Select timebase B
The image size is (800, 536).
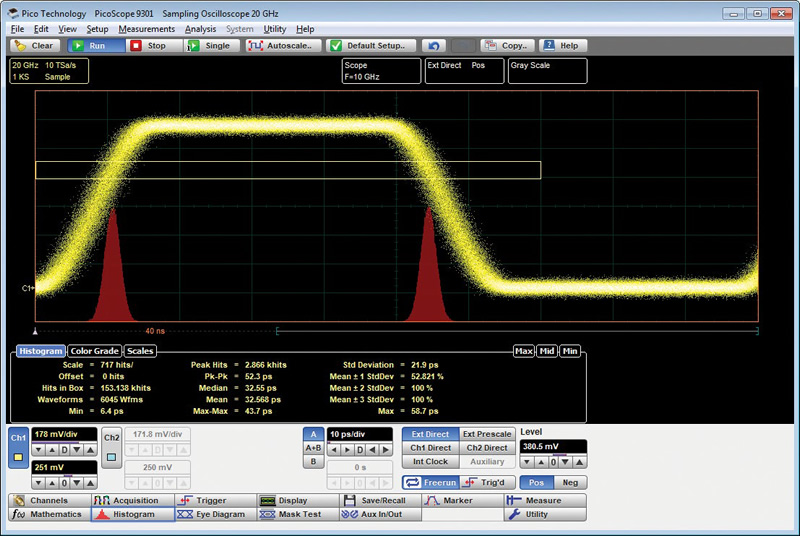coord(313,462)
